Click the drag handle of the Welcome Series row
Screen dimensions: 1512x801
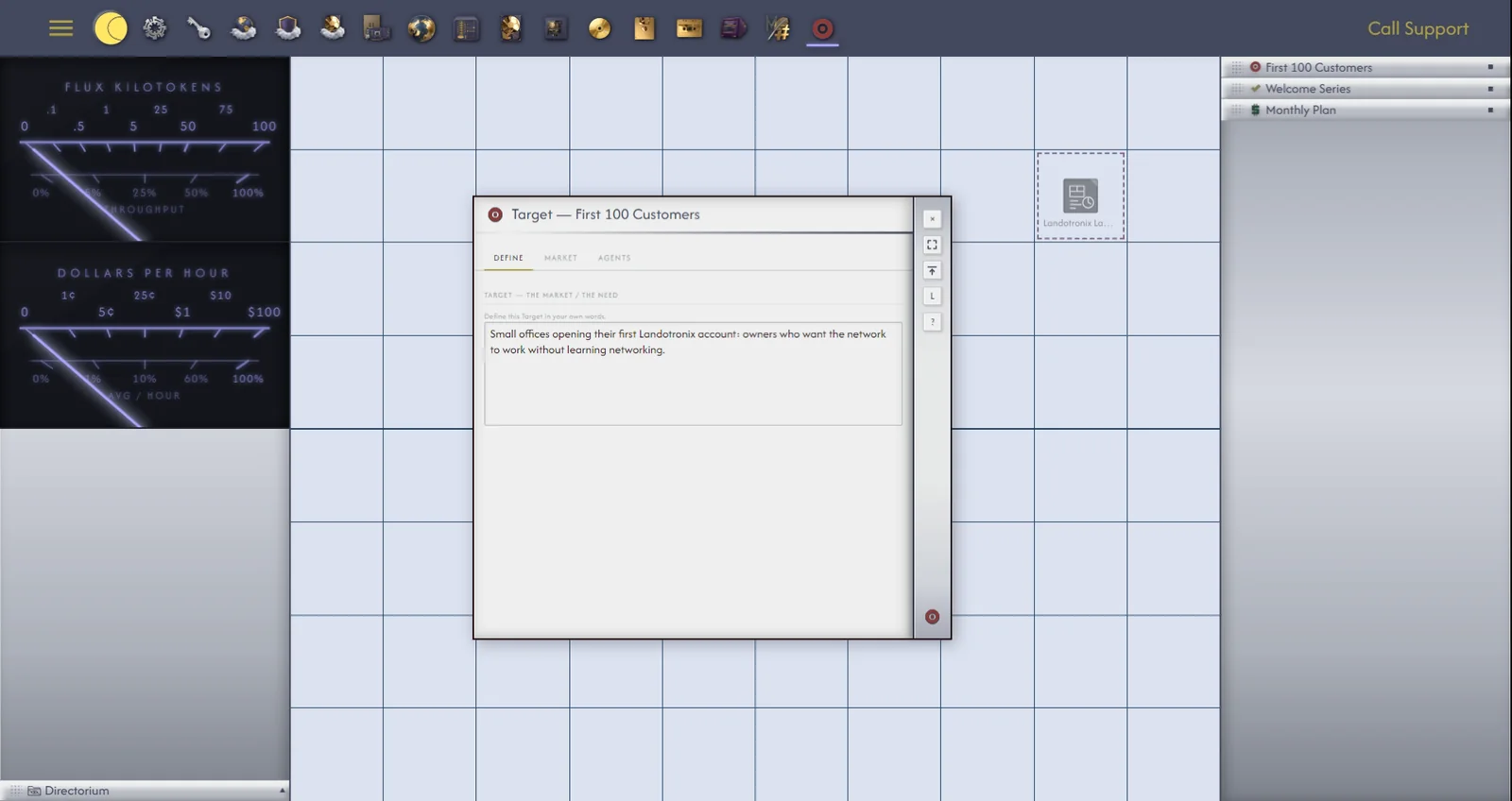click(1236, 89)
